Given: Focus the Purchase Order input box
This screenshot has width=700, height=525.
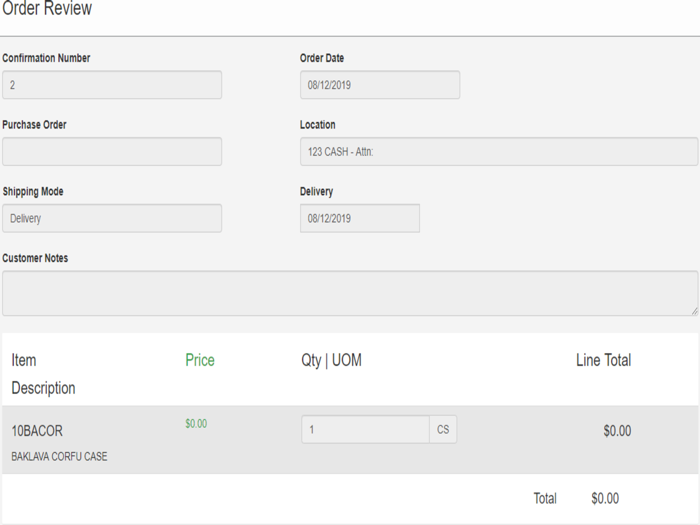Looking at the screenshot, I should 111,152.
